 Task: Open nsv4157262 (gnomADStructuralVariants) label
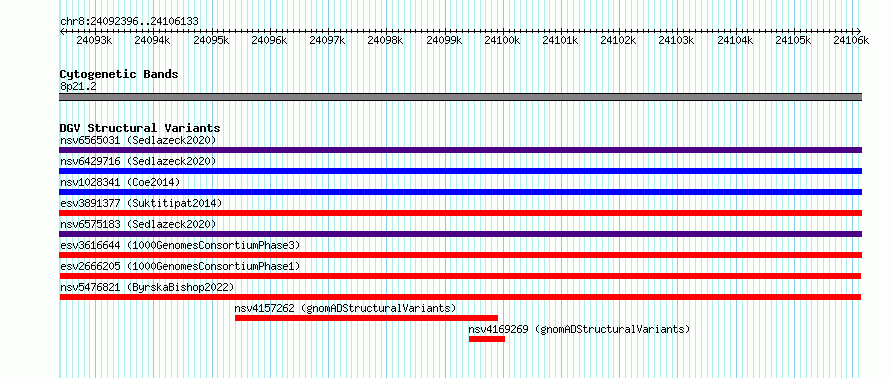(346, 308)
